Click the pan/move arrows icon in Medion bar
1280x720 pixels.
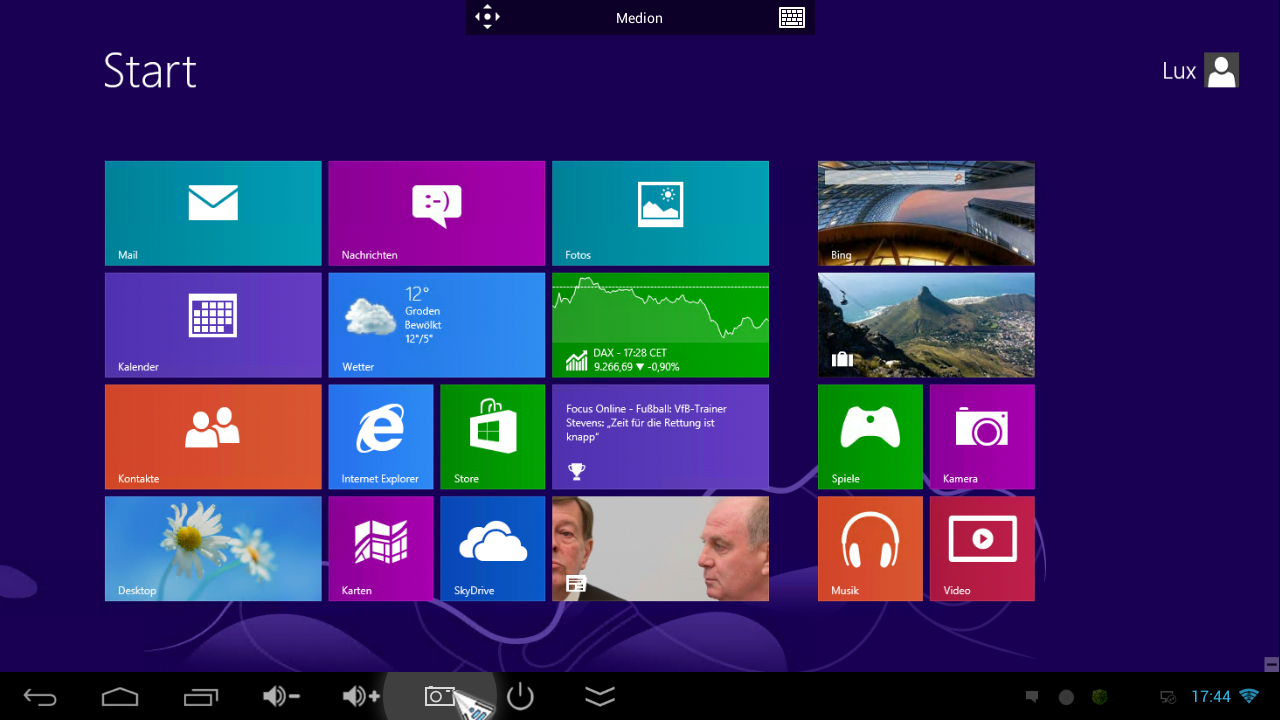tap(487, 17)
